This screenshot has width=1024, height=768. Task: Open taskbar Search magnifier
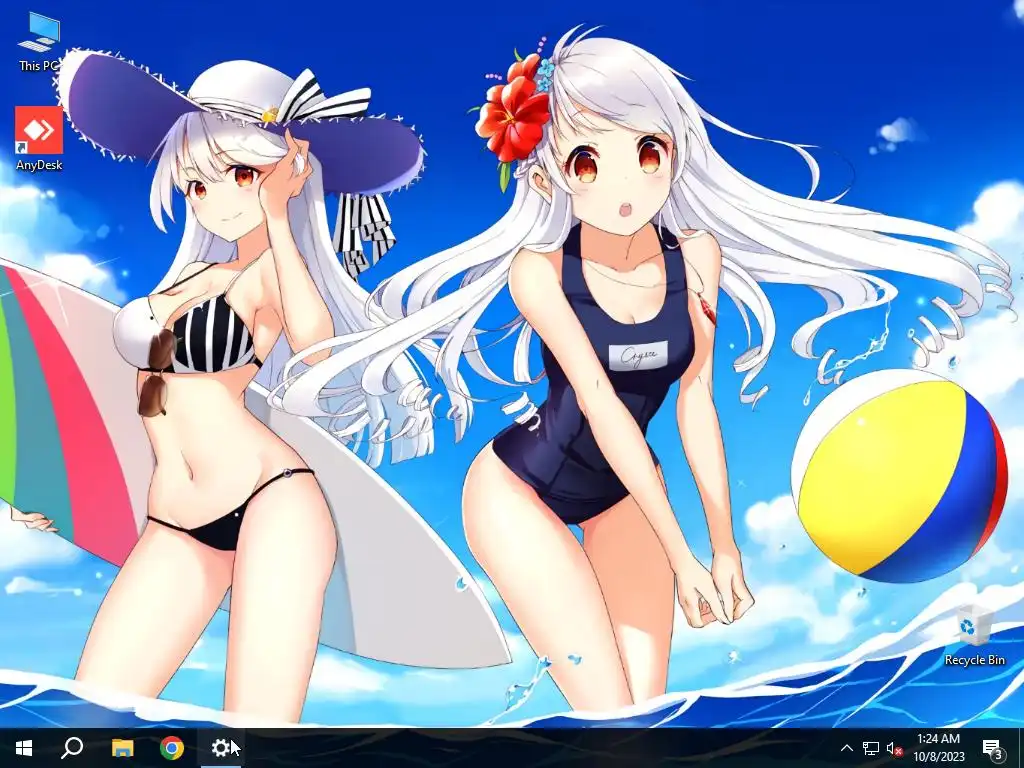point(72,748)
